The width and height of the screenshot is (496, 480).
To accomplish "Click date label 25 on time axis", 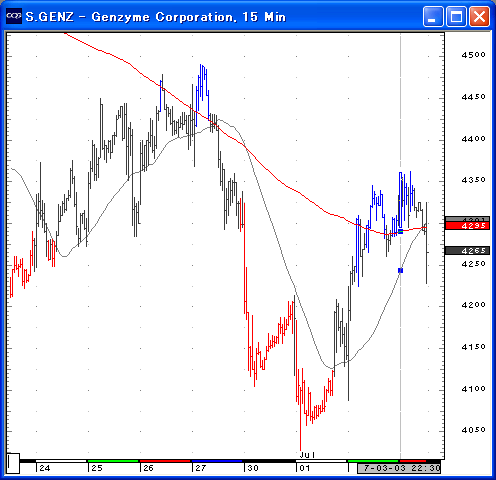I will pos(97,468).
